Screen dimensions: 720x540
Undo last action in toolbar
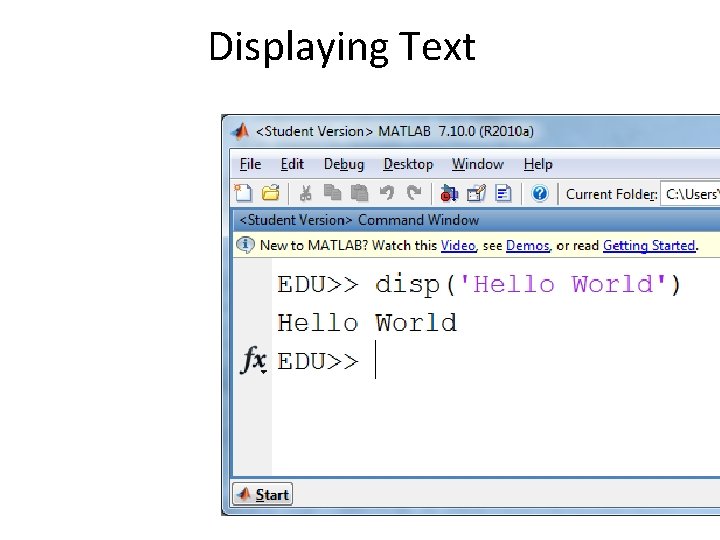387,193
